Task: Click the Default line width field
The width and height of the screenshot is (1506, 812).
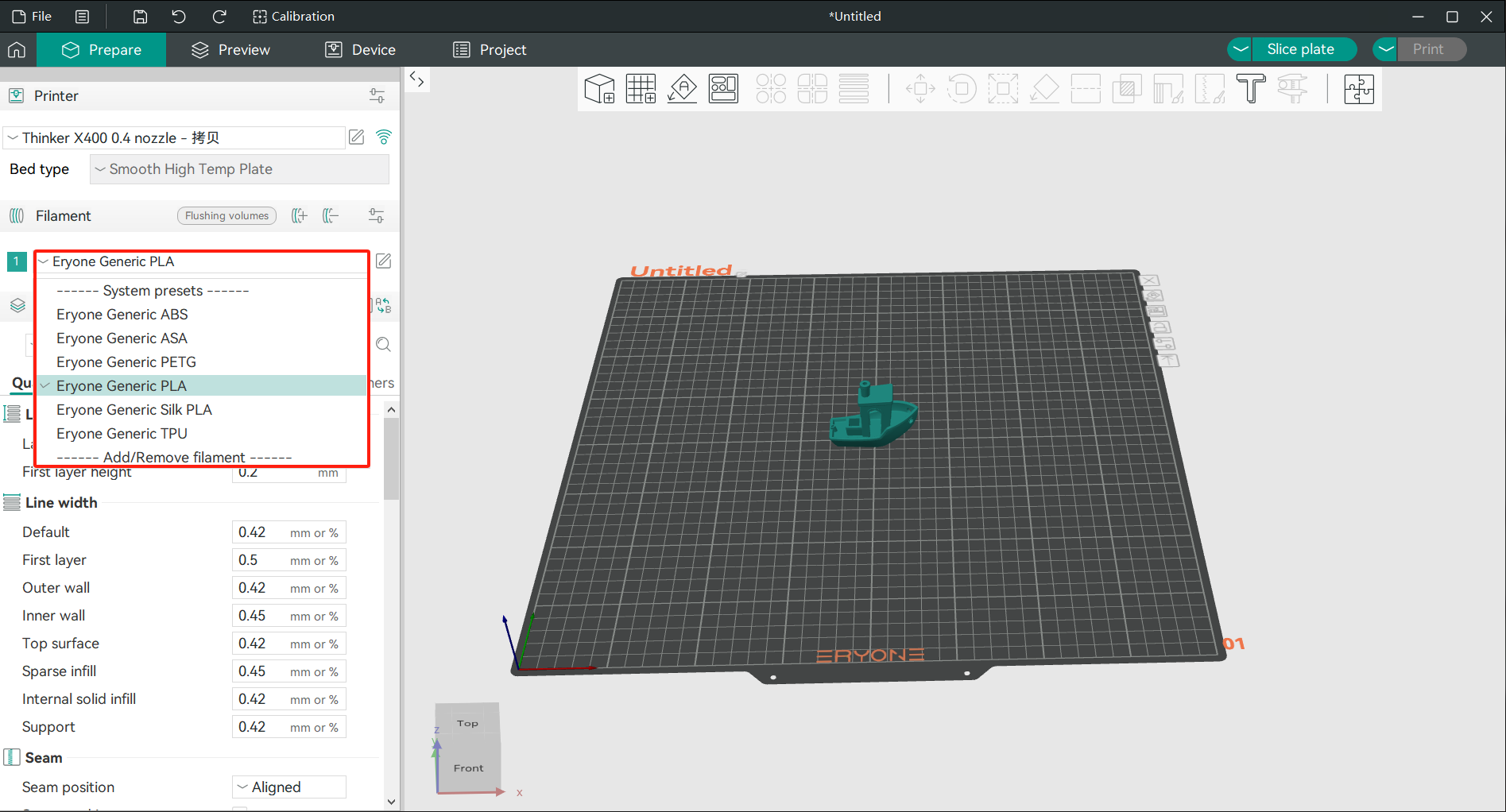Action: 289,532
